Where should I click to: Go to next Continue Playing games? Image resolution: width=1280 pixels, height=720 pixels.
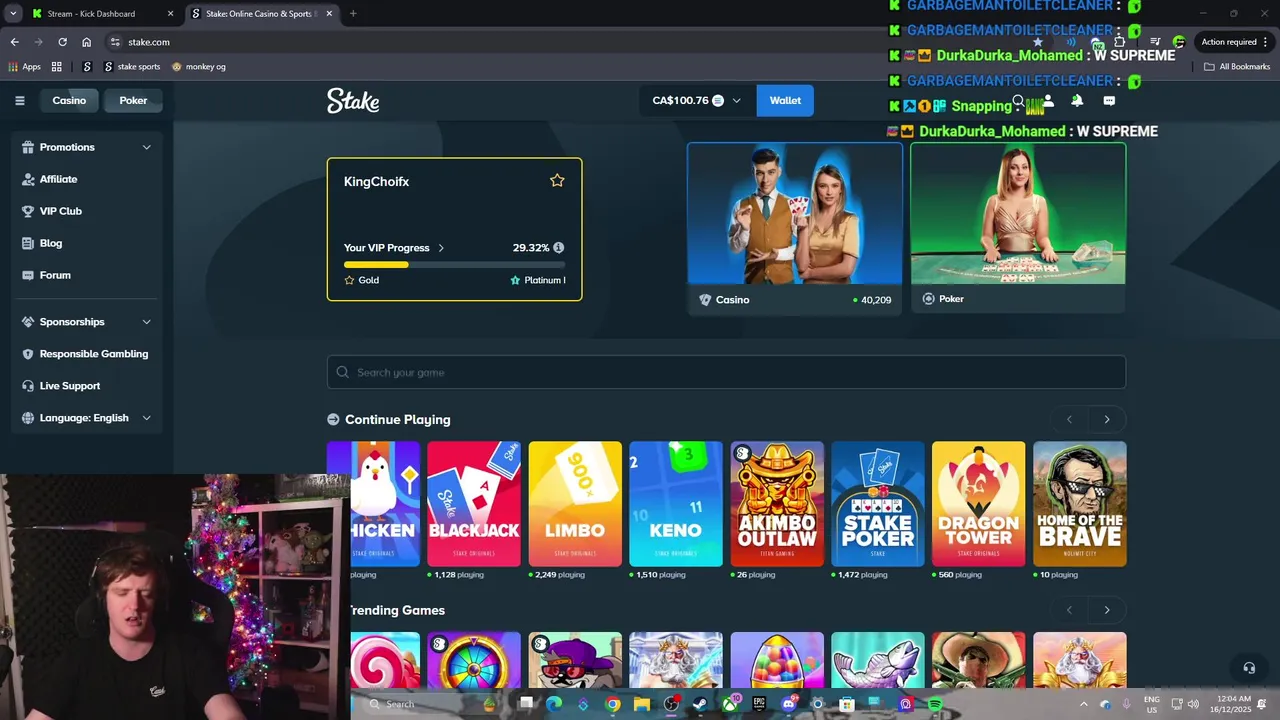coord(1107,419)
